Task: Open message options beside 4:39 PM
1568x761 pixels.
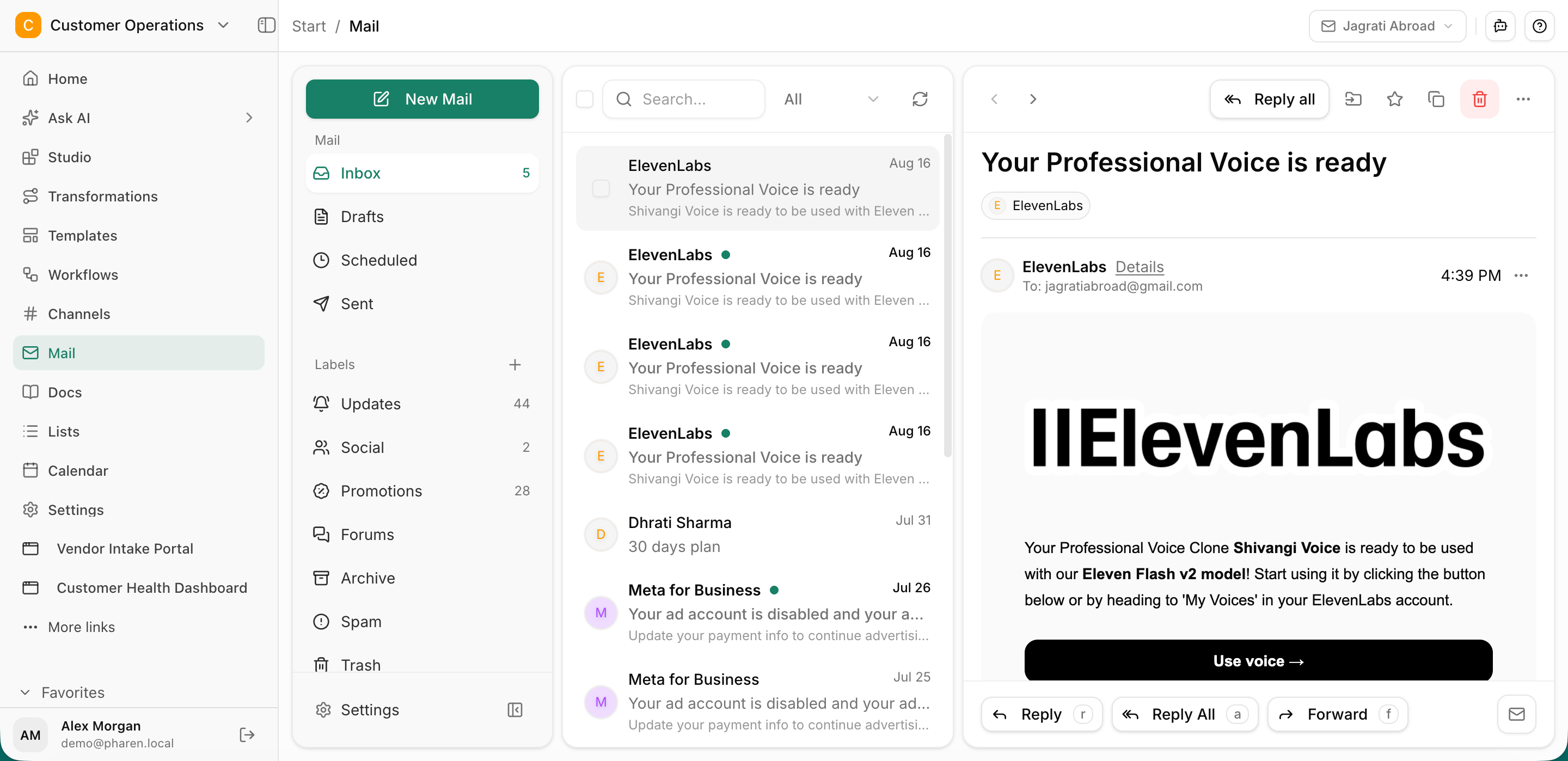Action: coord(1521,276)
